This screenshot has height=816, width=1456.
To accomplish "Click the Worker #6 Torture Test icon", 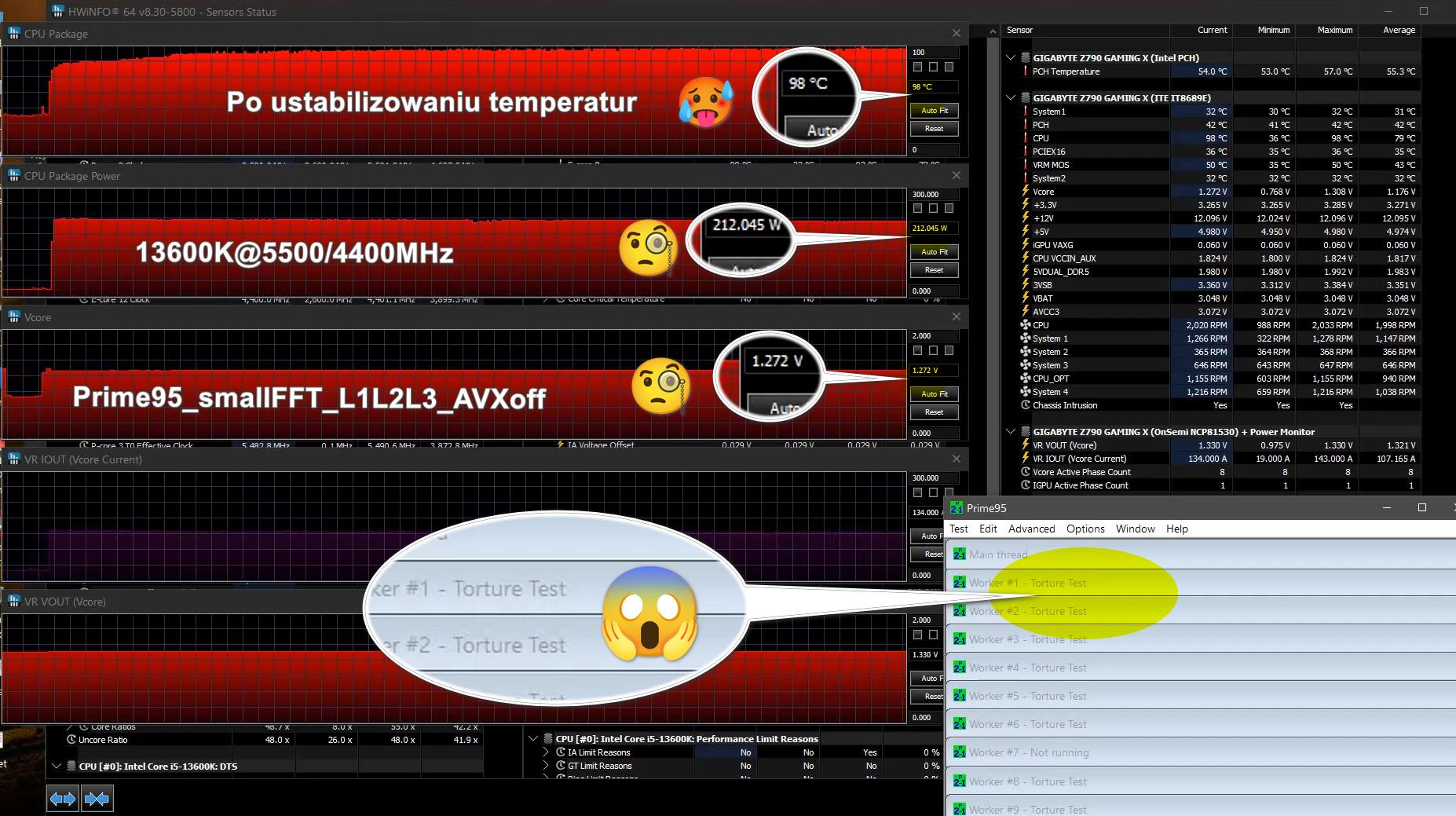I will point(959,724).
